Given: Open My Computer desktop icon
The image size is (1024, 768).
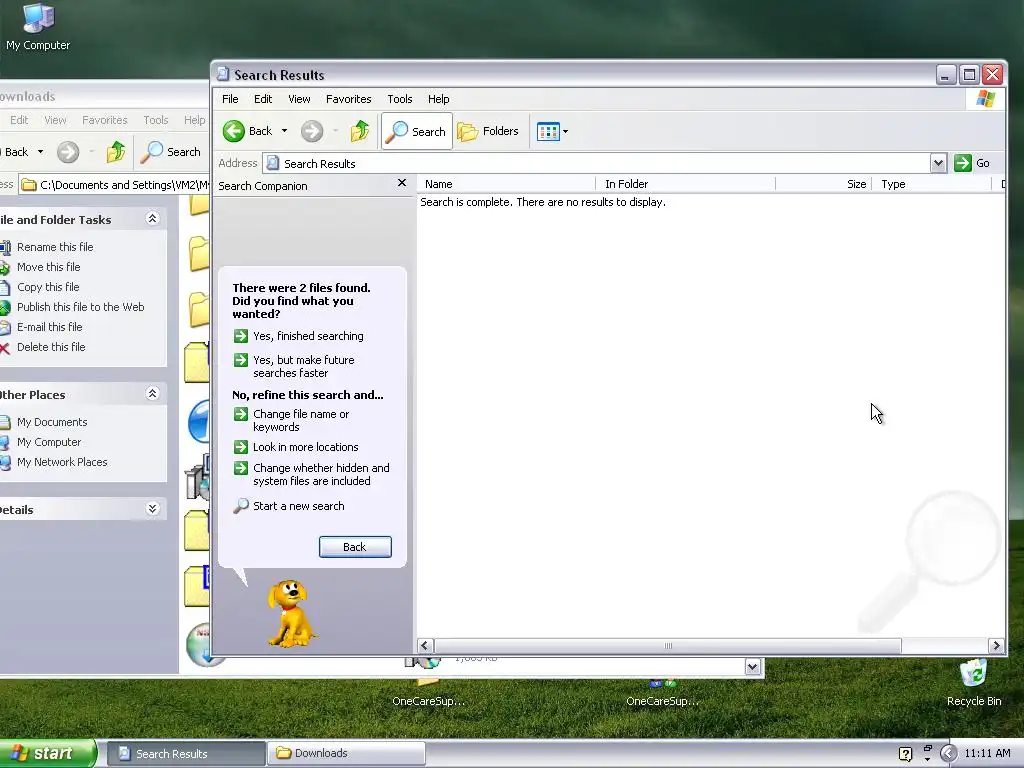Looking at the screenshot, I should point(38,27).
